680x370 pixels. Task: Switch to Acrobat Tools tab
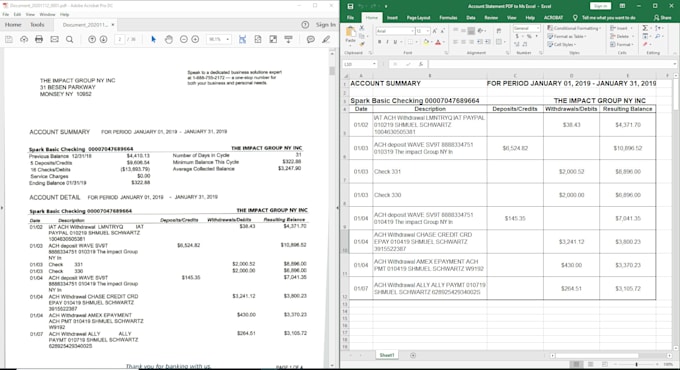pos(37,25)
